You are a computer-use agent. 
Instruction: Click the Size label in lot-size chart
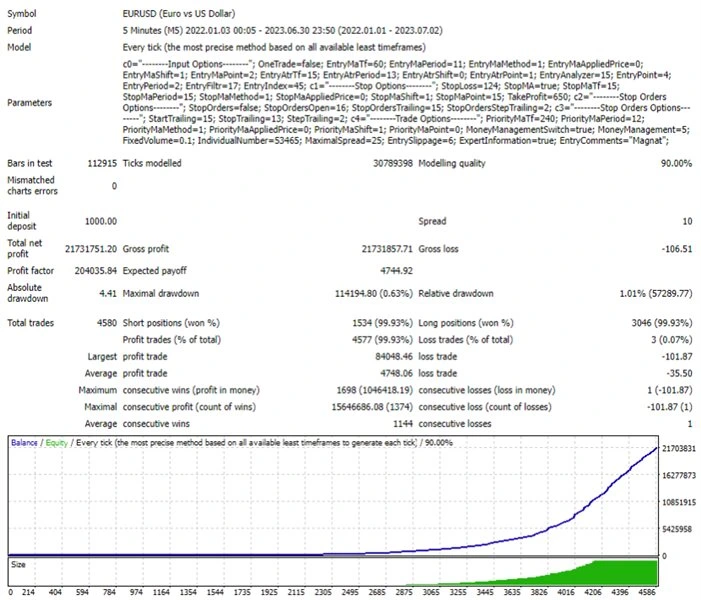point(18,565)
